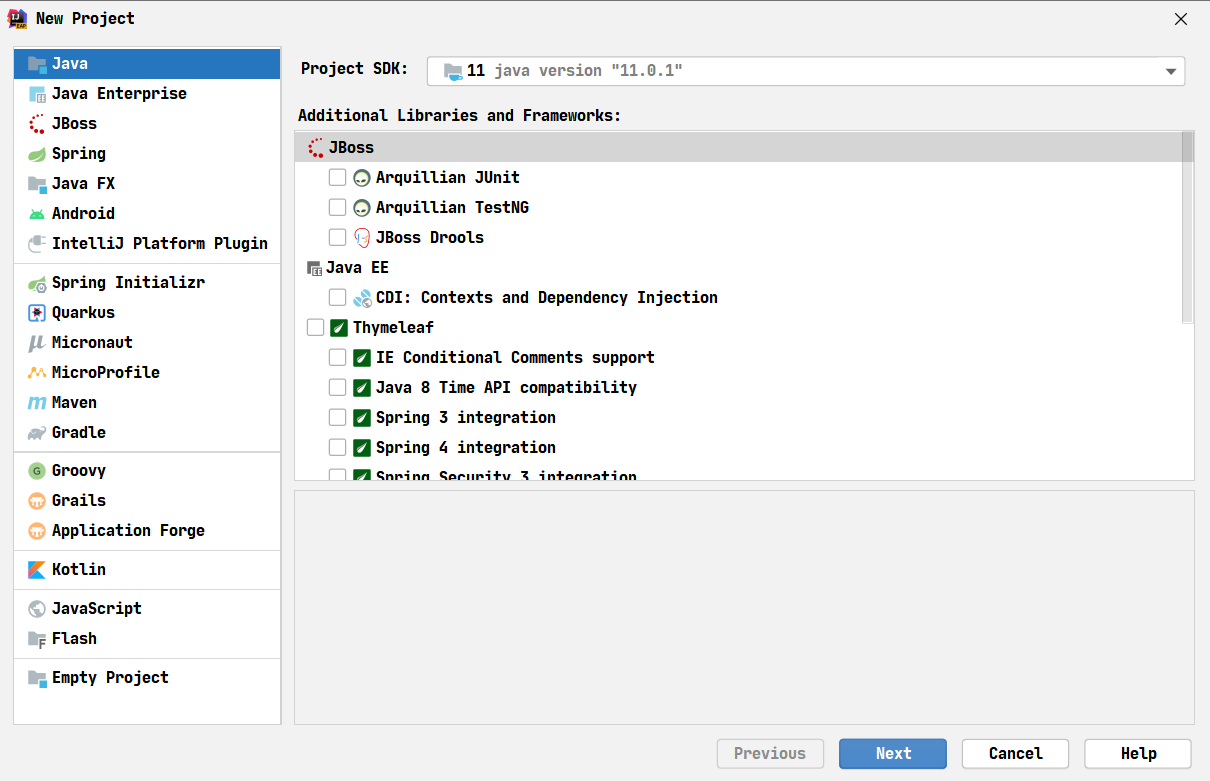The height and width of the screenshot is (781, 1210).
Task: Enable the Spring 3 integration checkbox
Action: coord(338,418)
